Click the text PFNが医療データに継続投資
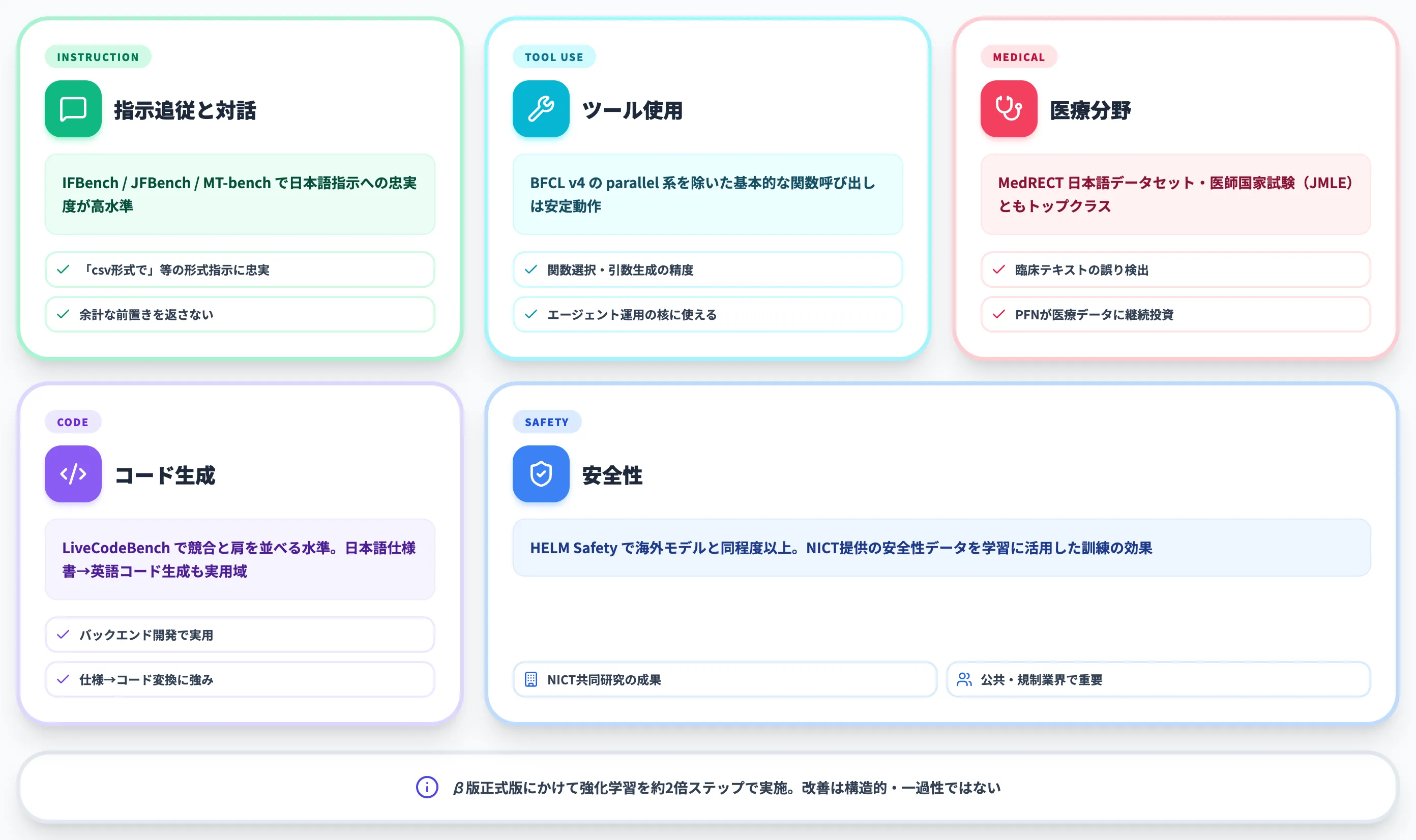This screenshot has height=840, width=1416. 1094,315
